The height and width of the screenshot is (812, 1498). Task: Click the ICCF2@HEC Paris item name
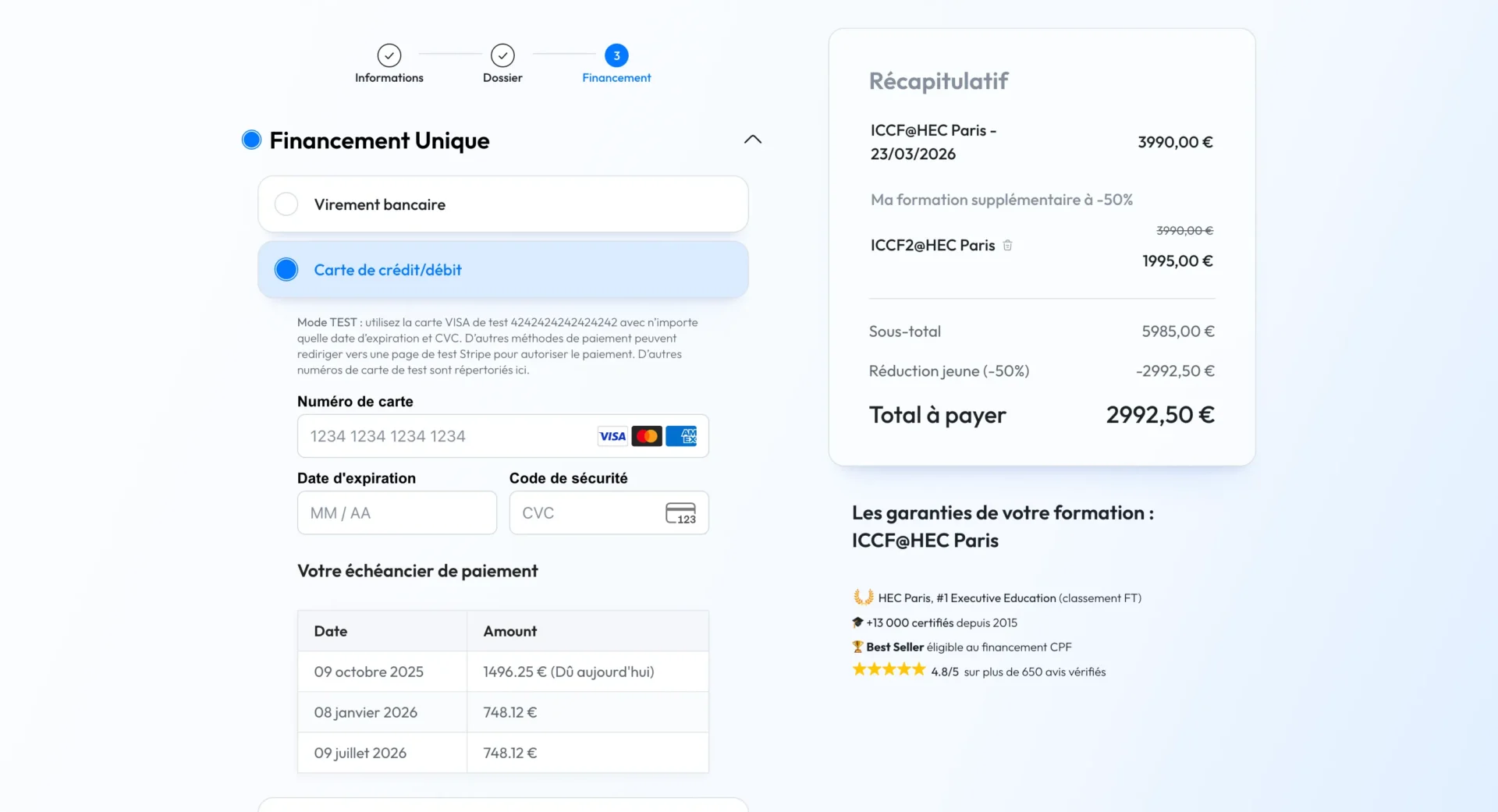click(x=932, y=245)
